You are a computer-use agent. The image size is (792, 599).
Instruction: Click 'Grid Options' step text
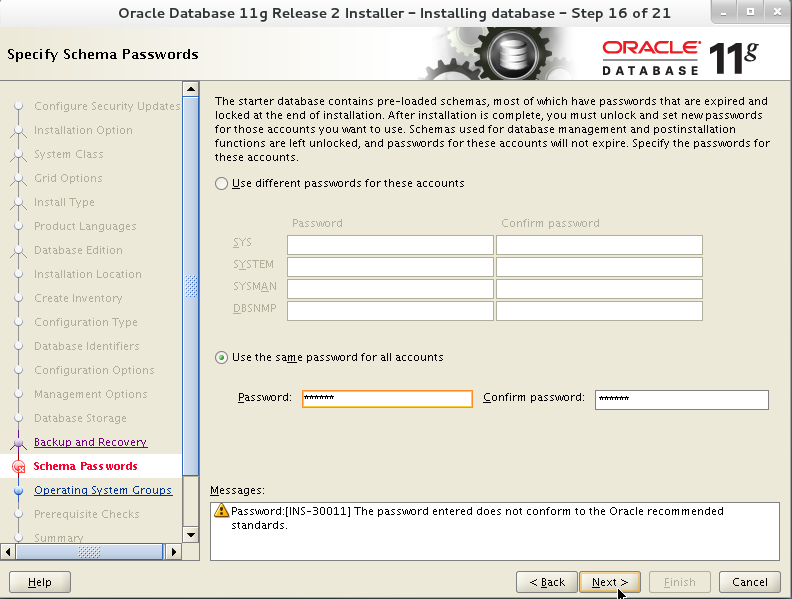pyautogui.click(x=68, y=178)
